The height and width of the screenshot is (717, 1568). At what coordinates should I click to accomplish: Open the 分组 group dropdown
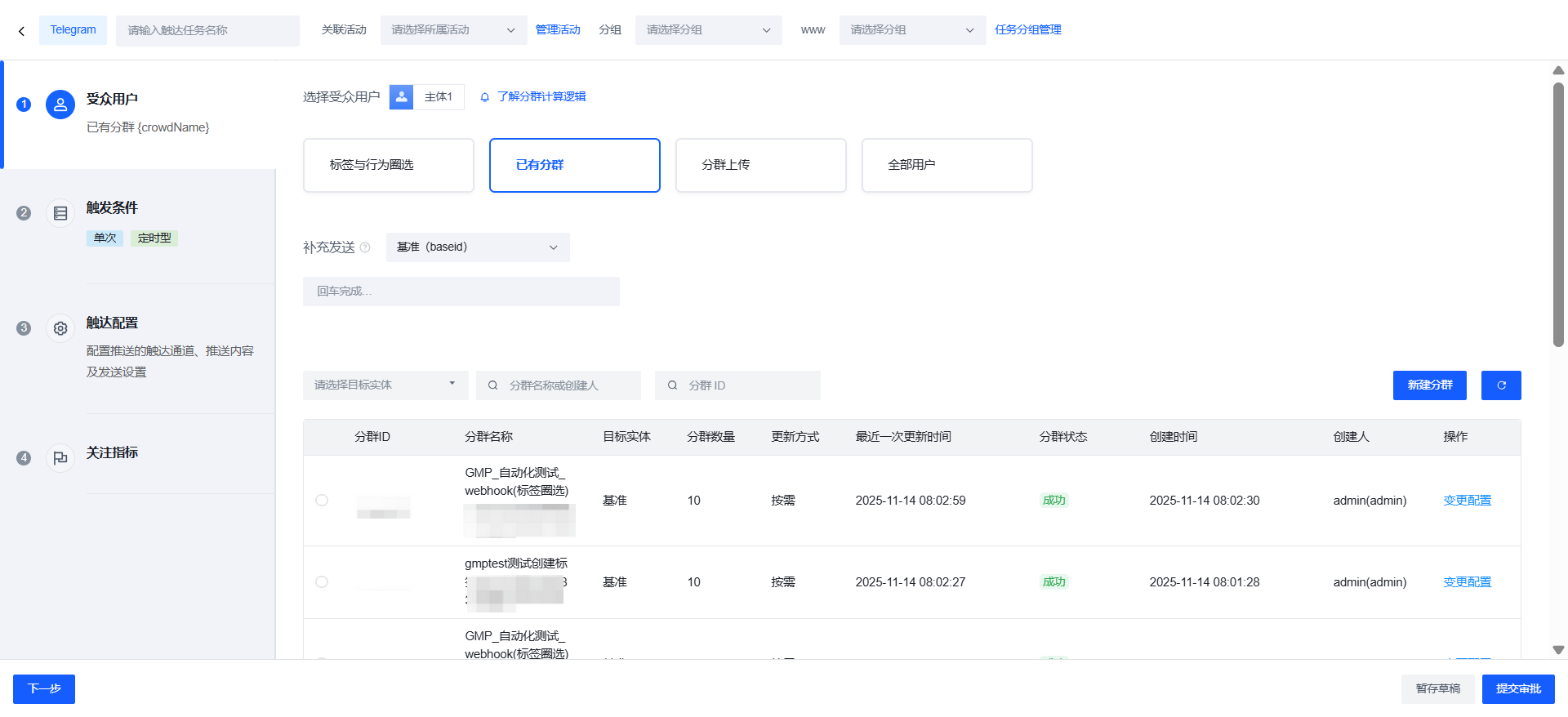708,30
